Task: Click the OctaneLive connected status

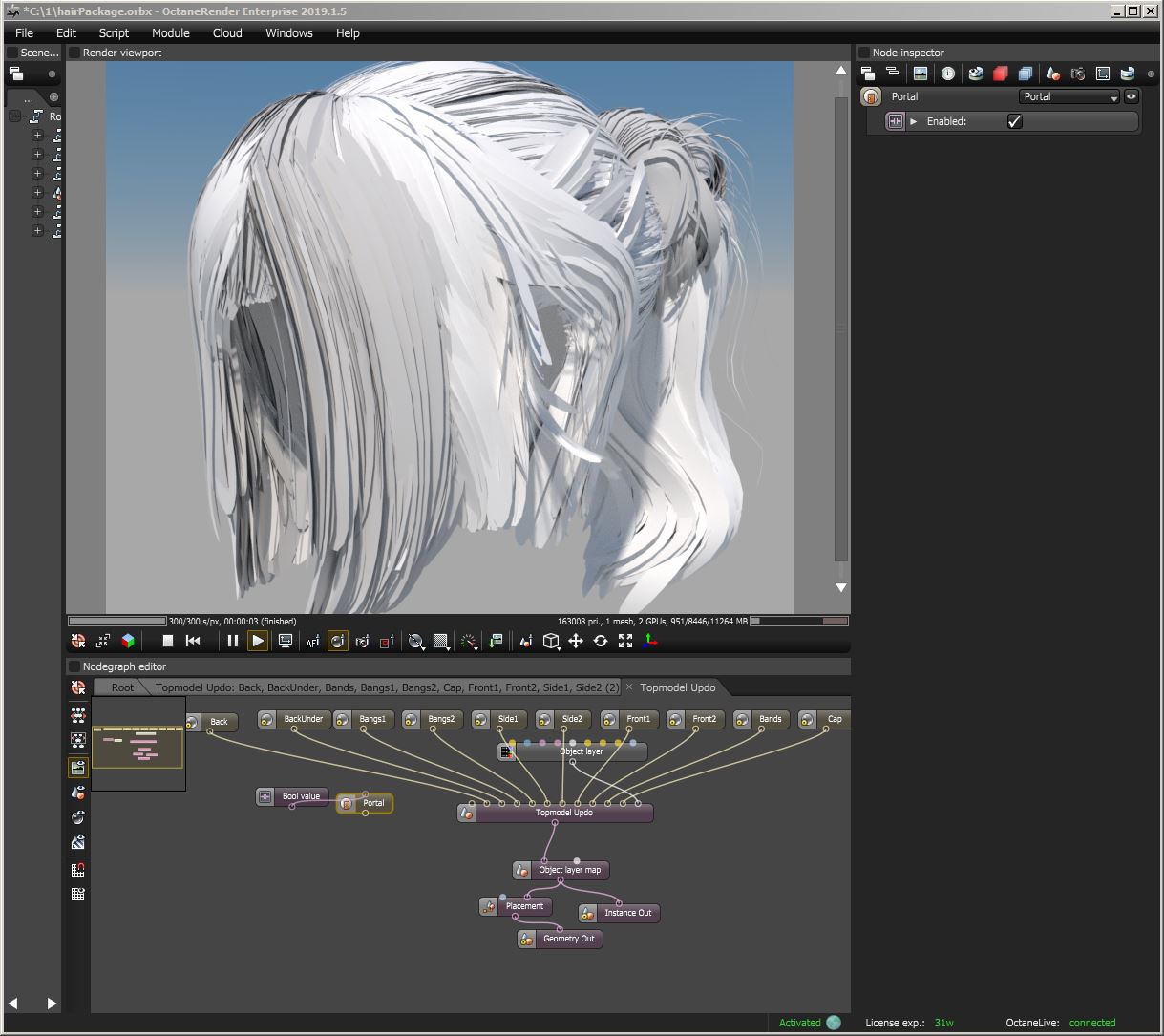Action: click(1092, 1023)
